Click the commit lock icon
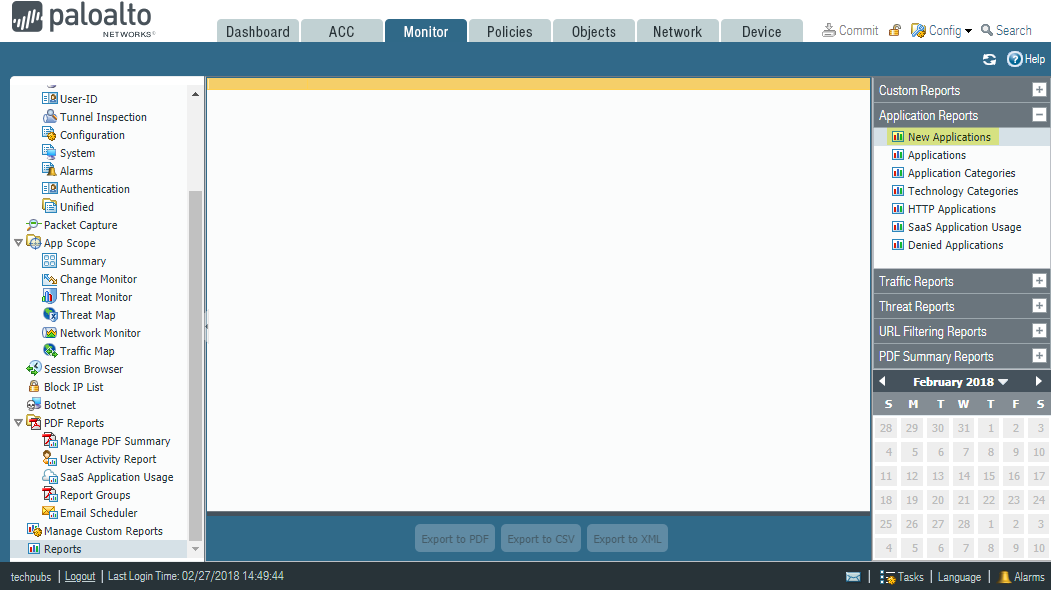The height and width of the screenshot is (590, 1051). point(894,30)
